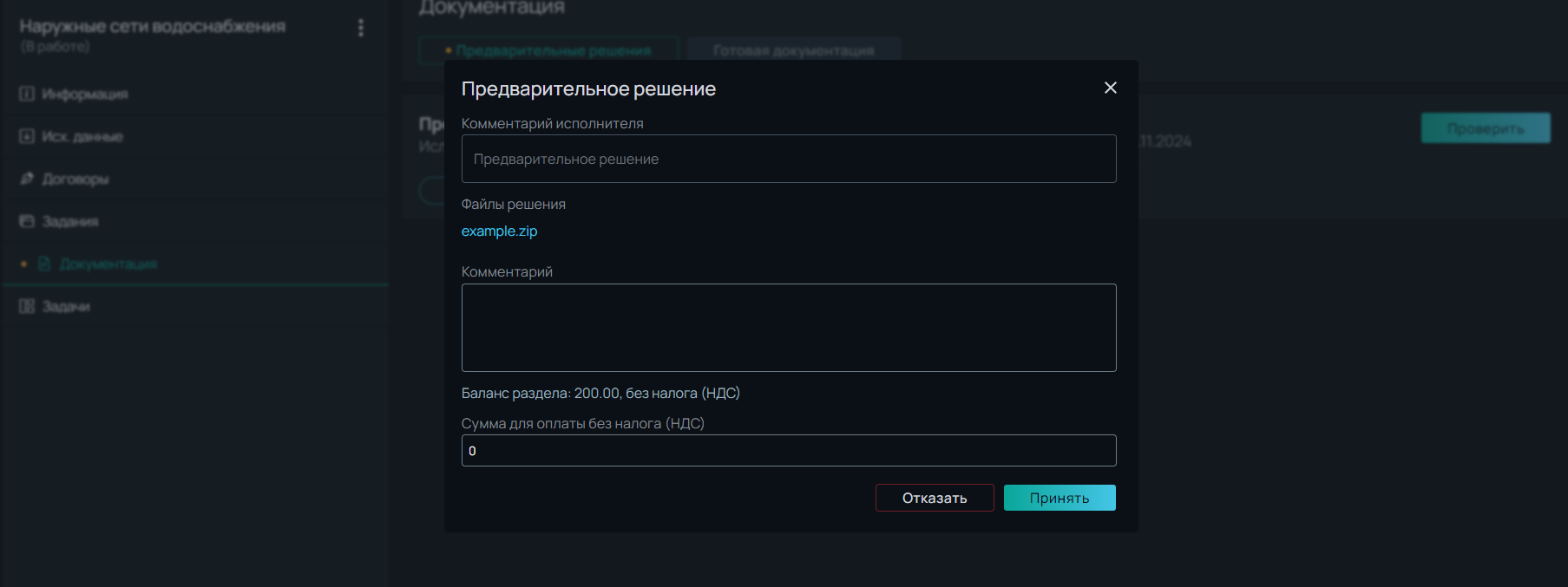Click the Исх. данные download icon
This screenshot has width=1568, height=587.
tap(27, 136)
